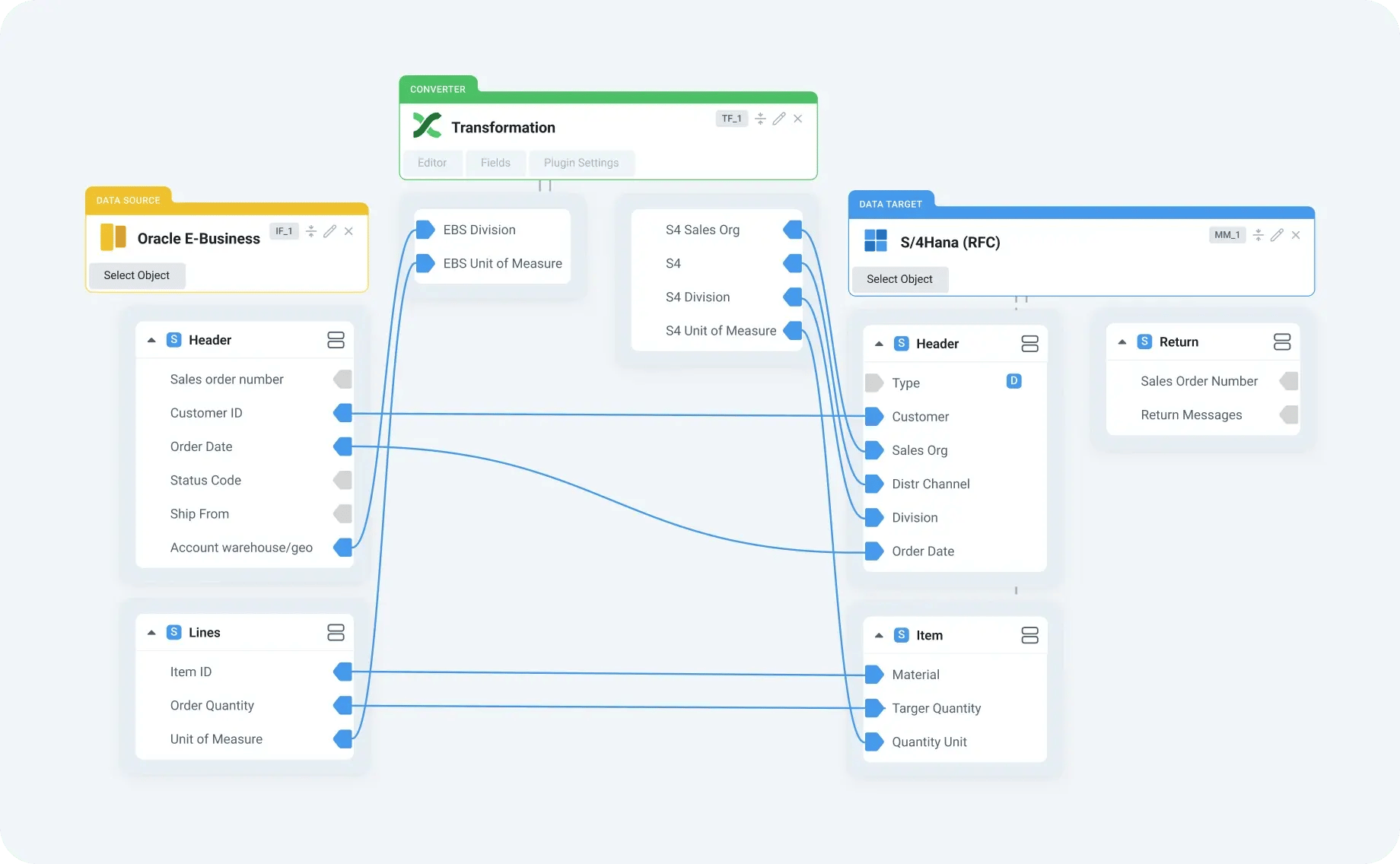Click the Order Quantity output connector
1400x864 pixels.
point(342,705)
